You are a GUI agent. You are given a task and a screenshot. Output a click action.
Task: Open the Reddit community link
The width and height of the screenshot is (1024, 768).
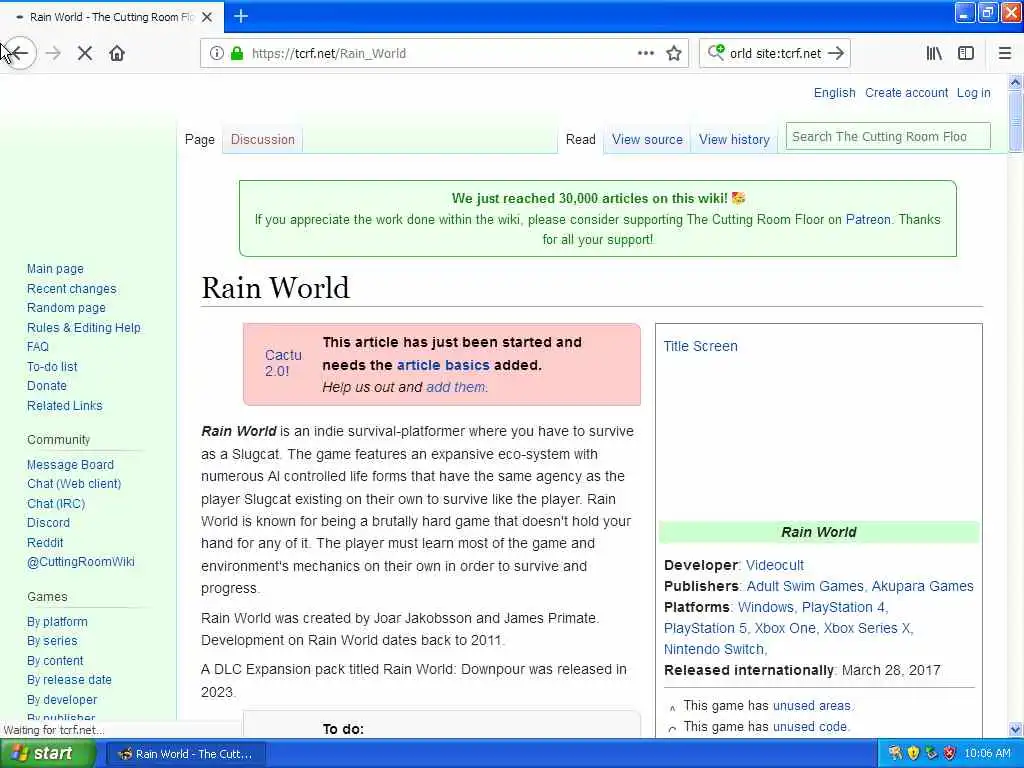coord(45,542)
